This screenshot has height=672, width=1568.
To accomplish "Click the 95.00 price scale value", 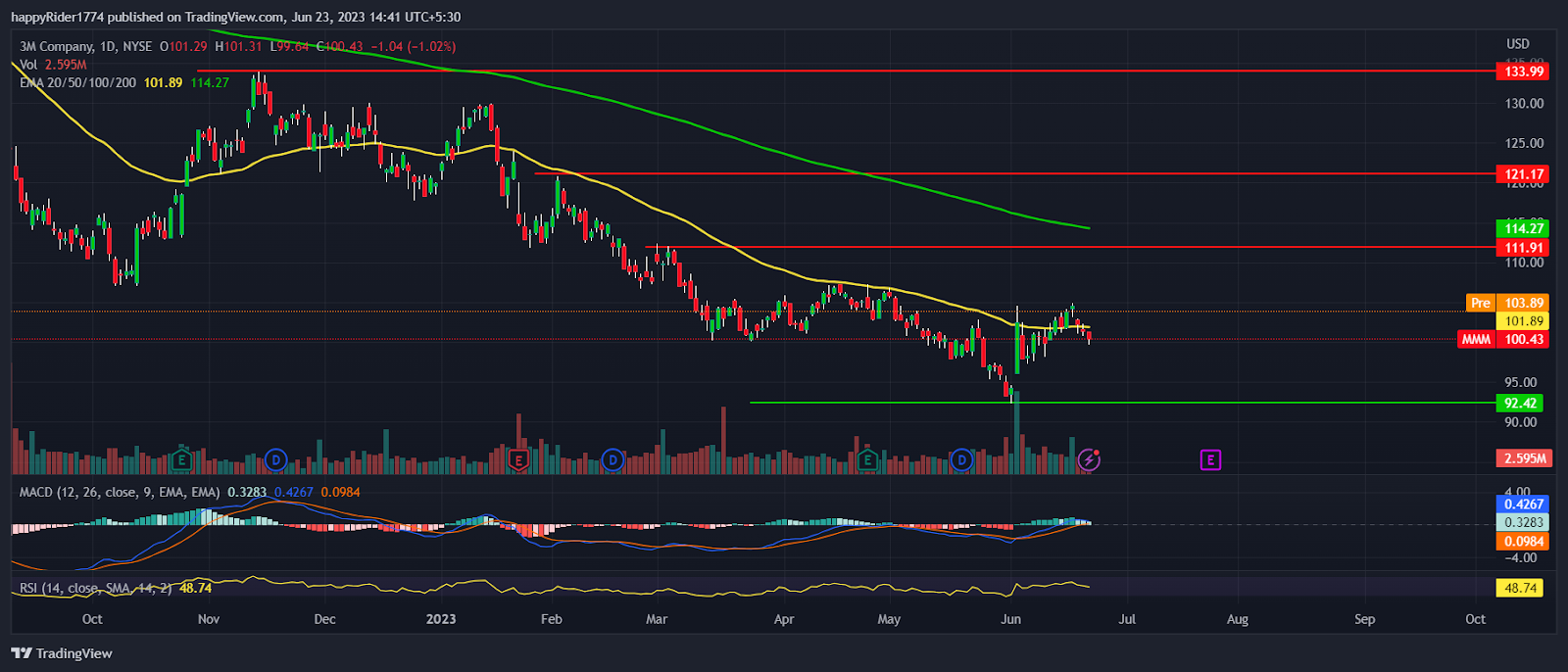I will coord(1521,382).
